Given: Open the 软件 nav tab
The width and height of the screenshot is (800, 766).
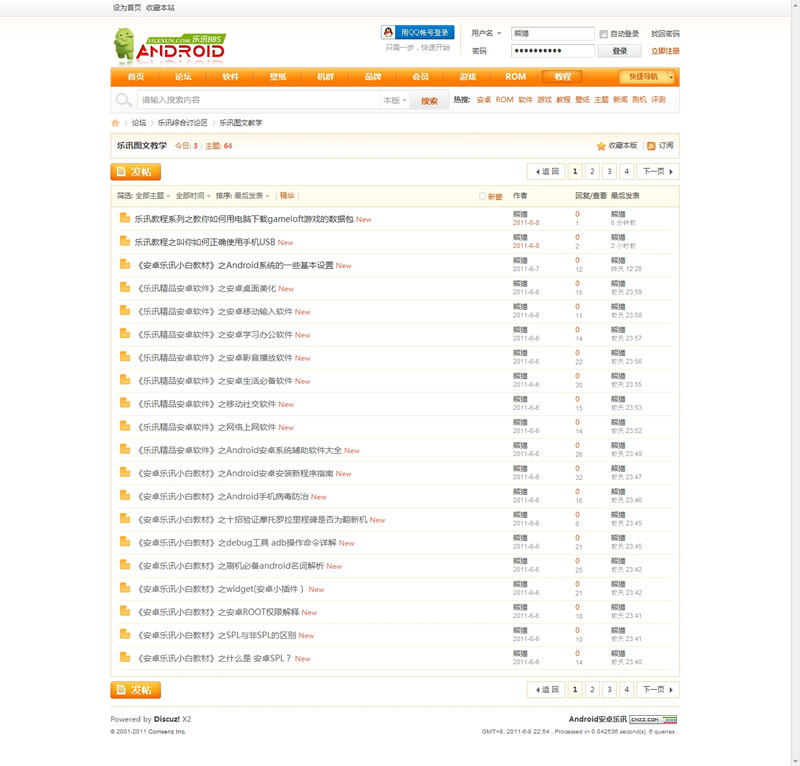Looking at the screenshot, I should click(x=231, y=77).
